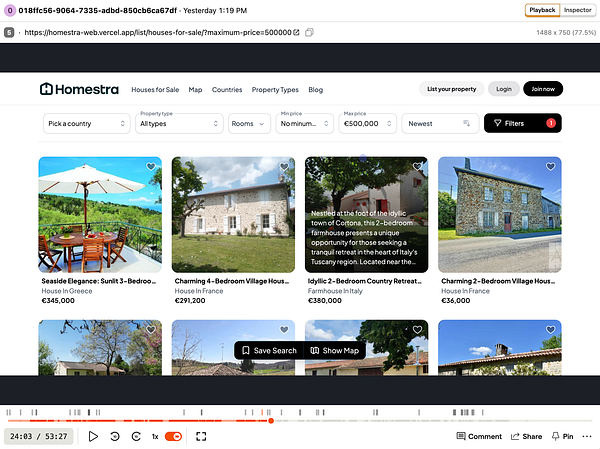Viewport: 600px width, 449px height.
Task: Change playback speed 1x
Action: (155, 436)
